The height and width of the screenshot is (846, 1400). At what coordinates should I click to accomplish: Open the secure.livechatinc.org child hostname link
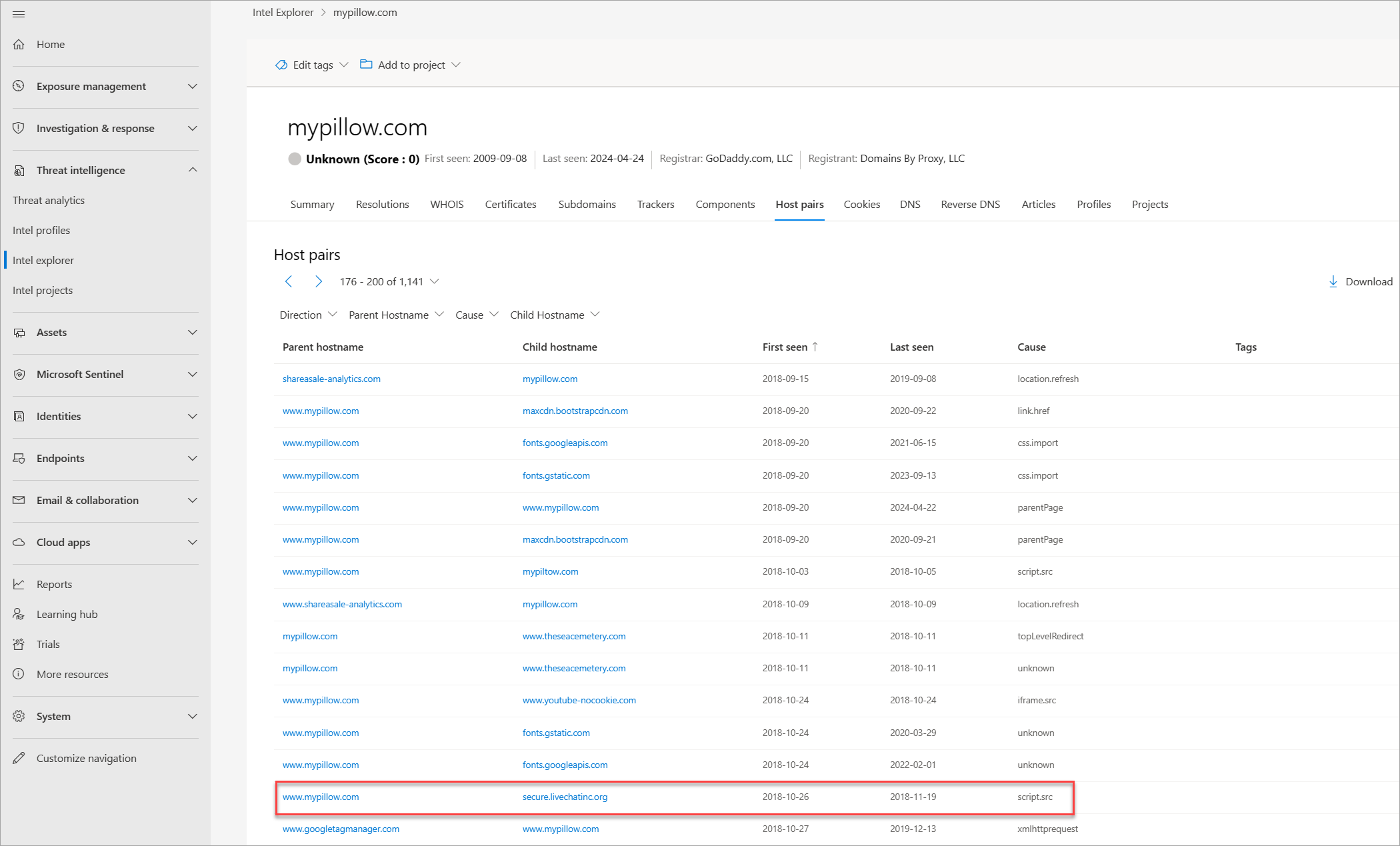565,797
